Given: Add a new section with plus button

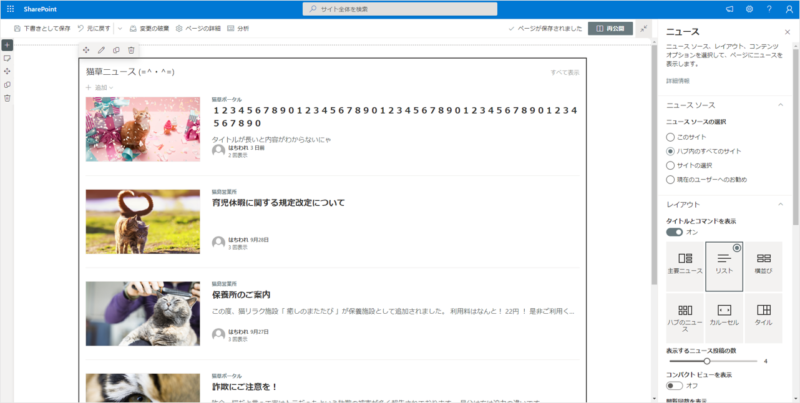Looking at the screenshot, I should (x=7, y=45).
